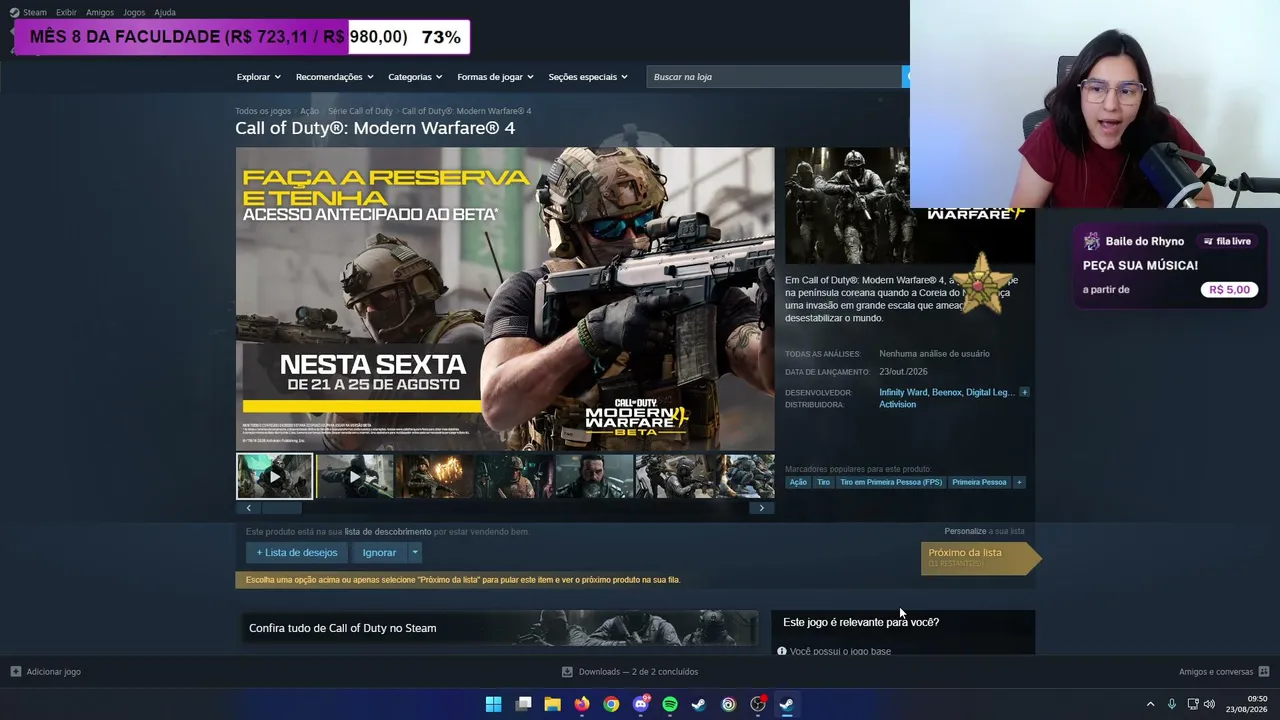This screenshot has width=1280, height=720.
Task: Click the Amigos e conversas icon
Action: [x=1263, y=672]
